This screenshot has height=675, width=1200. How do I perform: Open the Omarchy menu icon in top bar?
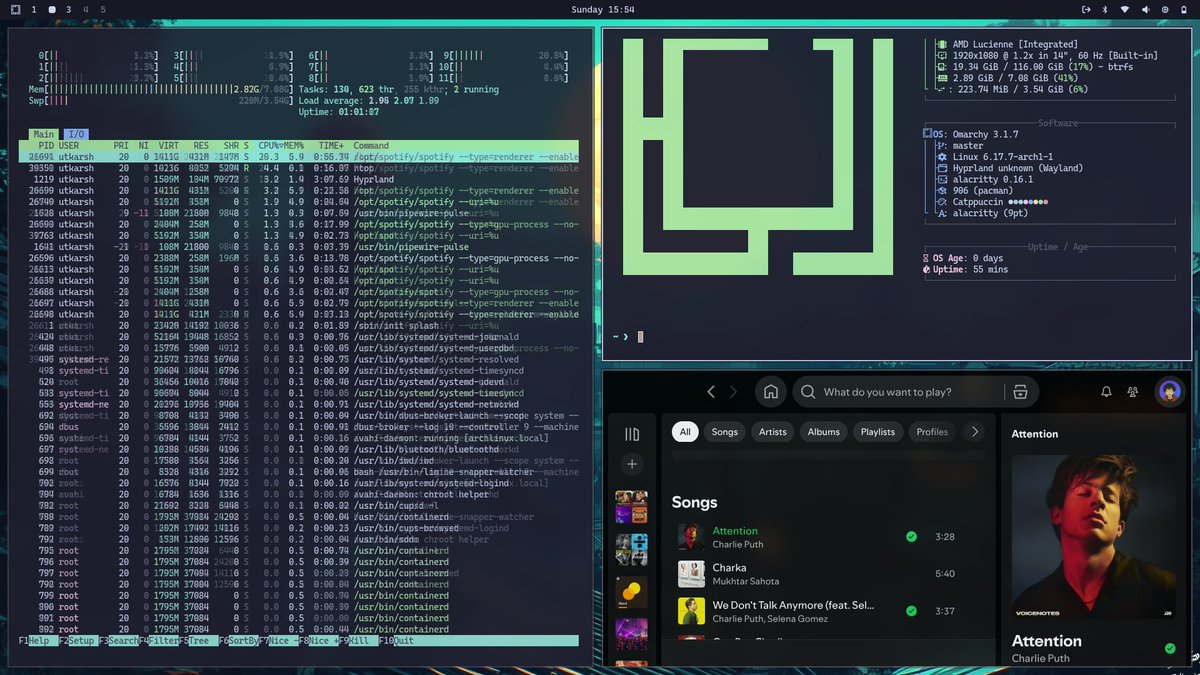(x=15, y=9)
